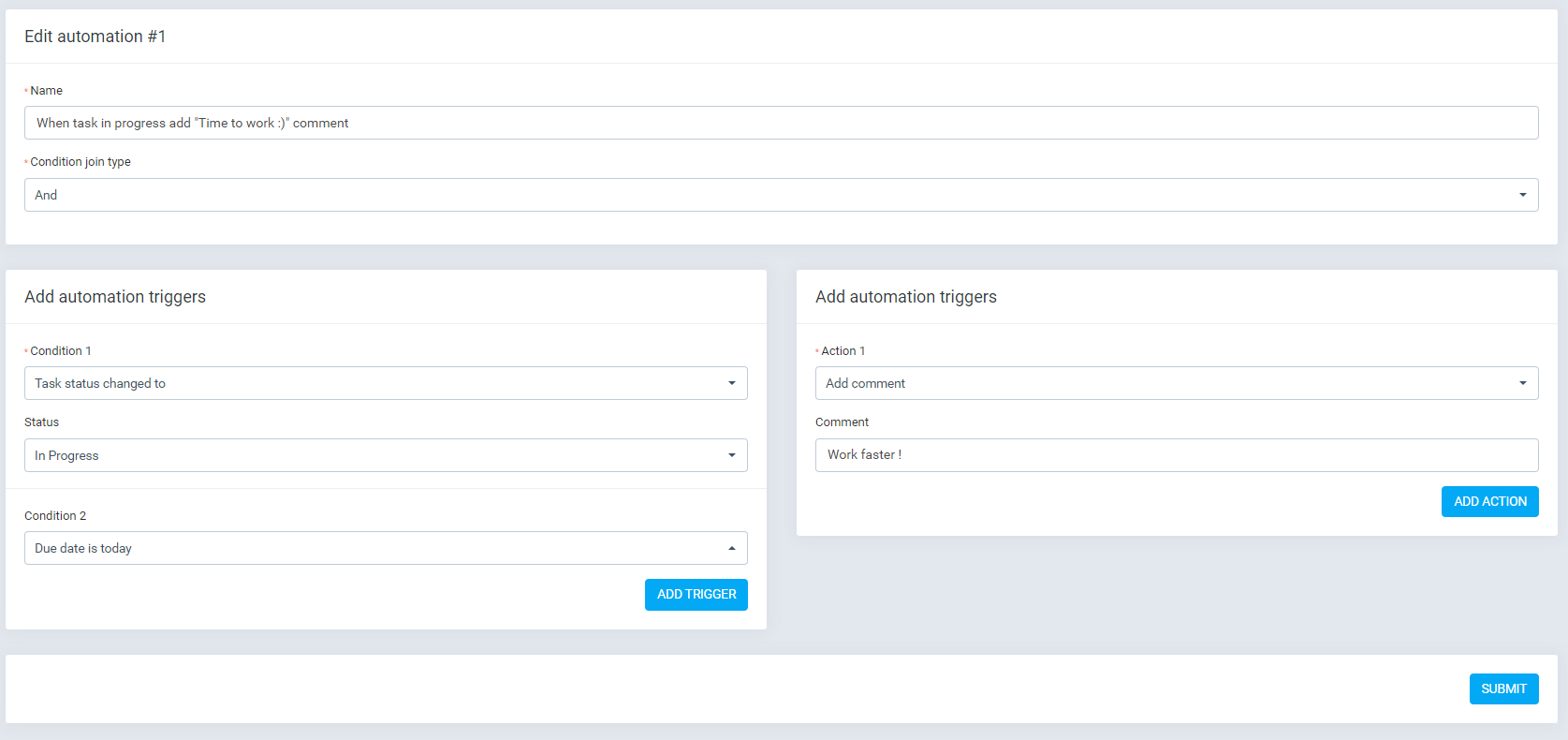1568x740 pixels.
Task: Click the Condition 2 label
Action: [55, 516]
